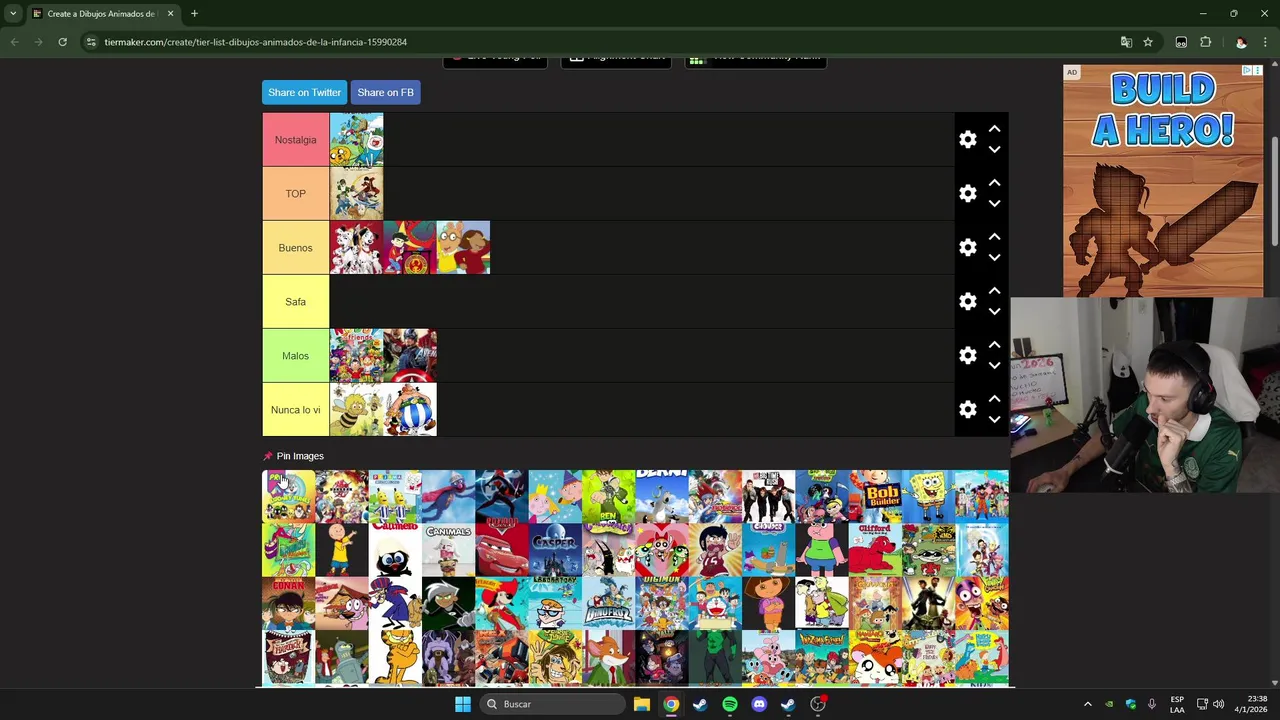1280x720 pixels.
Task: Open a new browser tab
Action: tap(194, 14)
